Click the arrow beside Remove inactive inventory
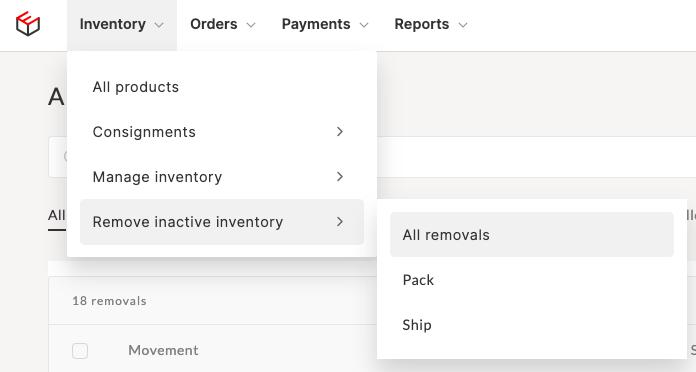This screenshot has width=696, height=372. click(x=340, y=222)
